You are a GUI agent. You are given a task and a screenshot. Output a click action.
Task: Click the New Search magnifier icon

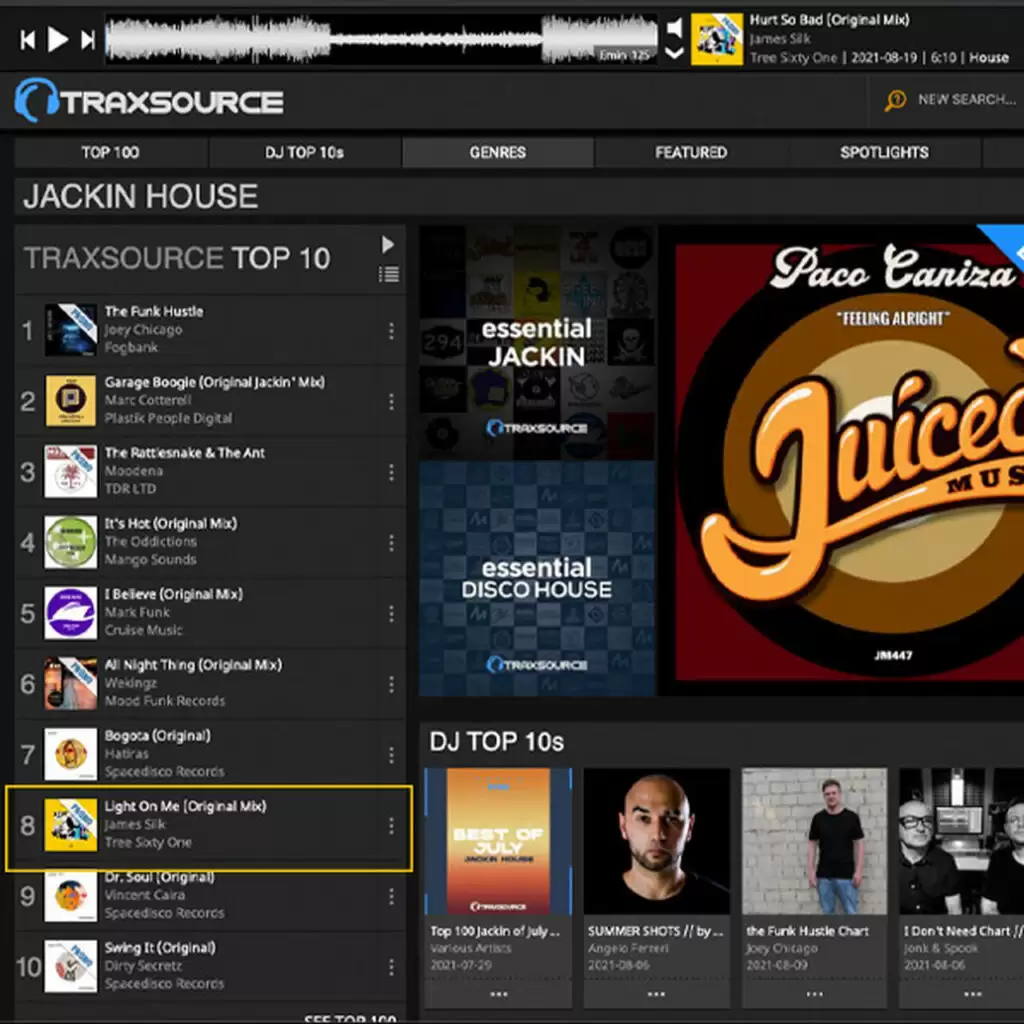click(x=895, y=100)
